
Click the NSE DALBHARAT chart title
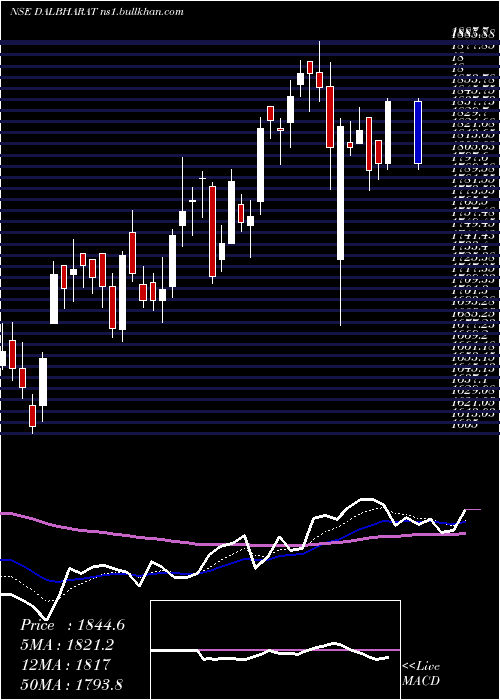[53, 12]
